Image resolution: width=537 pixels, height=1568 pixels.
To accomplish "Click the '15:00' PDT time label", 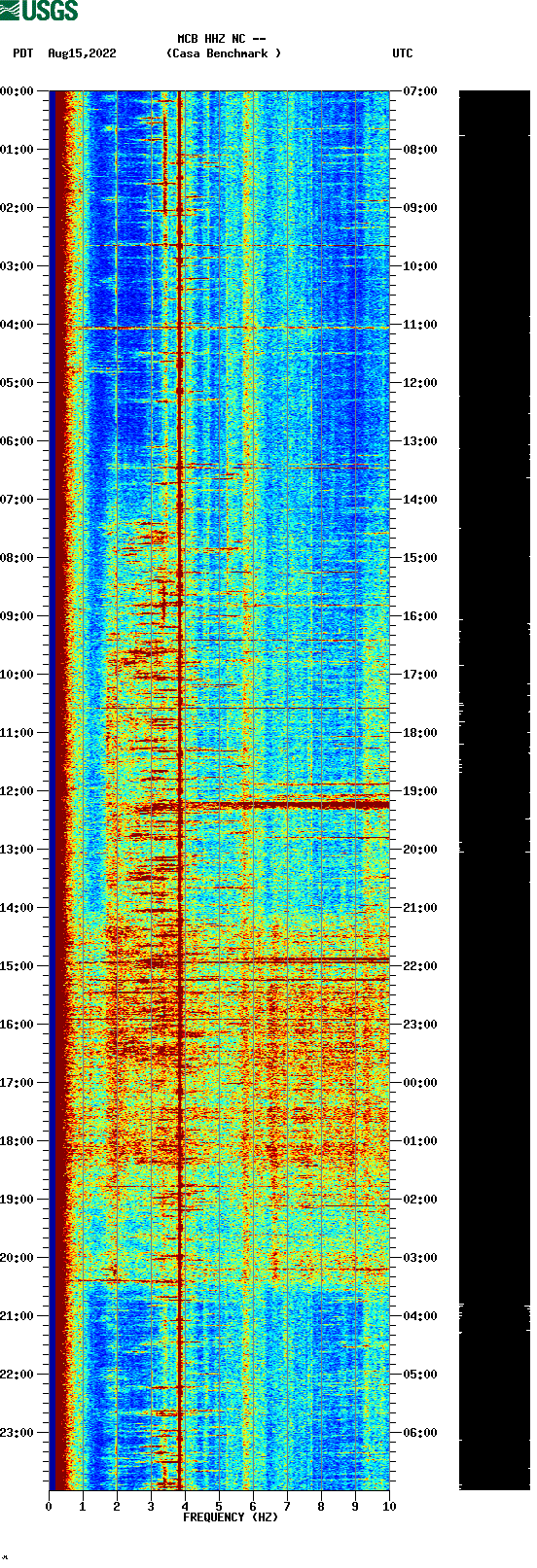I will (17, 966).
